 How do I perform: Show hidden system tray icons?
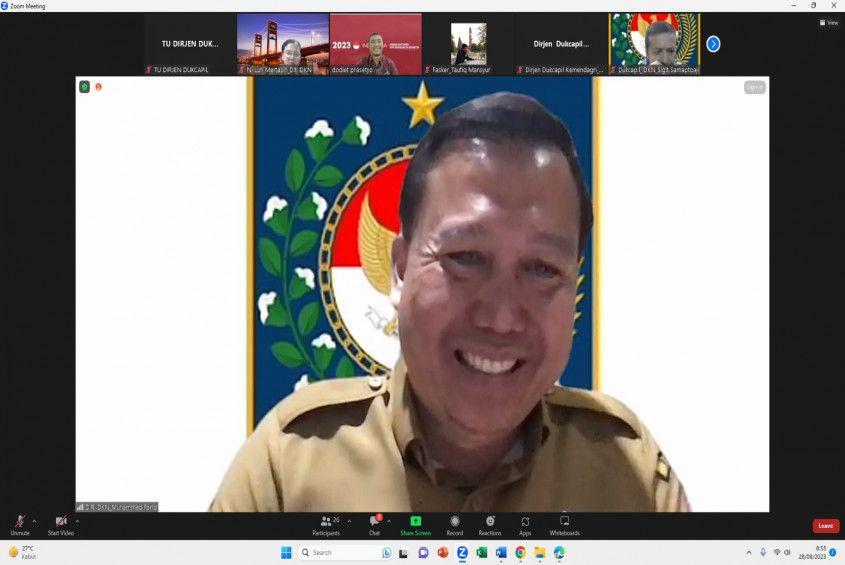pos(749,553)
